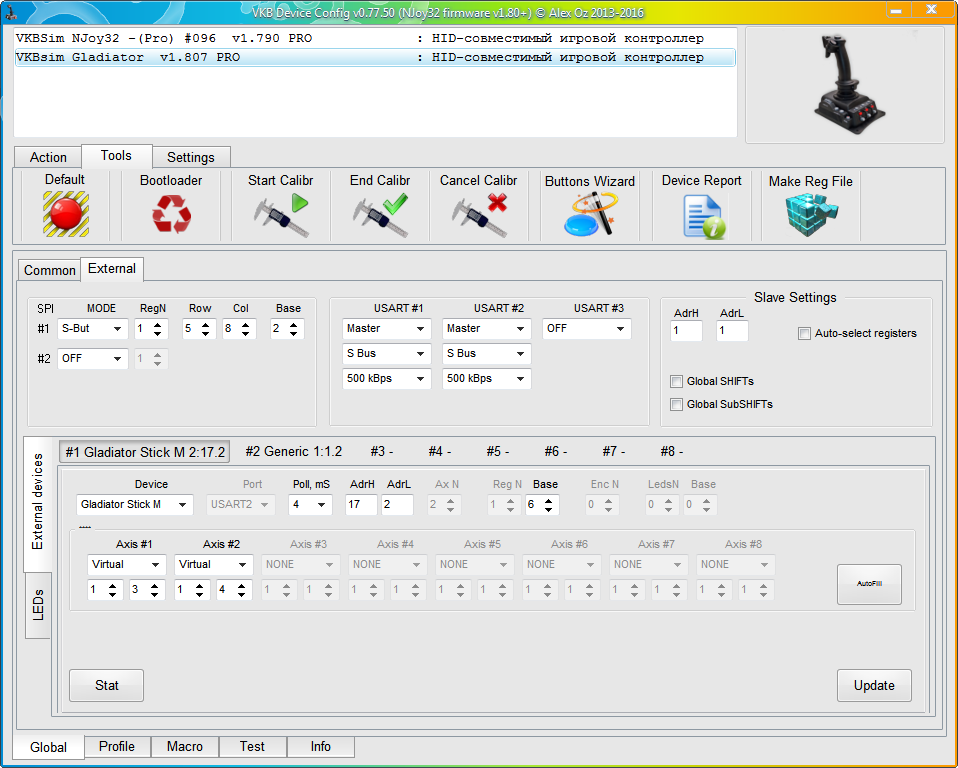This screenshot has width=958, height=768.
Task: Expand USART #1 Master mode dropdown
Action: [386, 329]
